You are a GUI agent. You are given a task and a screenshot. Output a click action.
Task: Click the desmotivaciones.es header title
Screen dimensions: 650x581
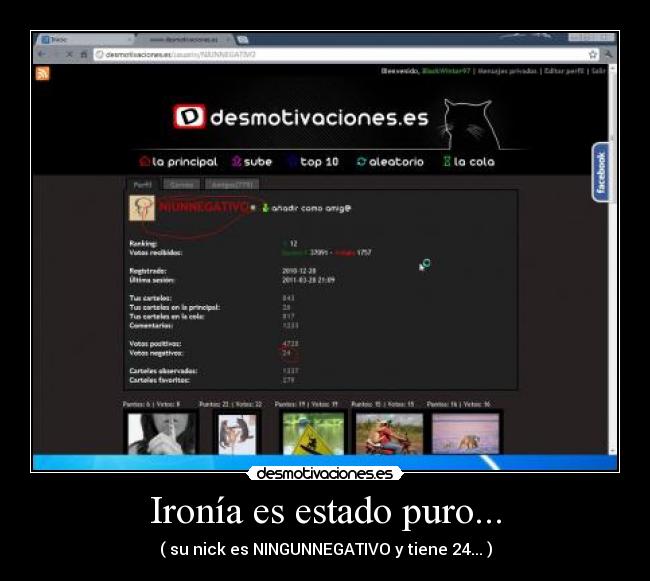[319, 118]
